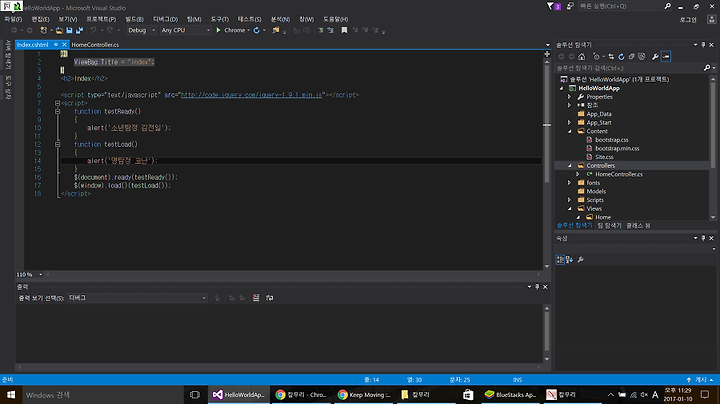Click the Solution Explorer vertical scrollbar thumb
The image size is (720, 404).
pos(713,124)
